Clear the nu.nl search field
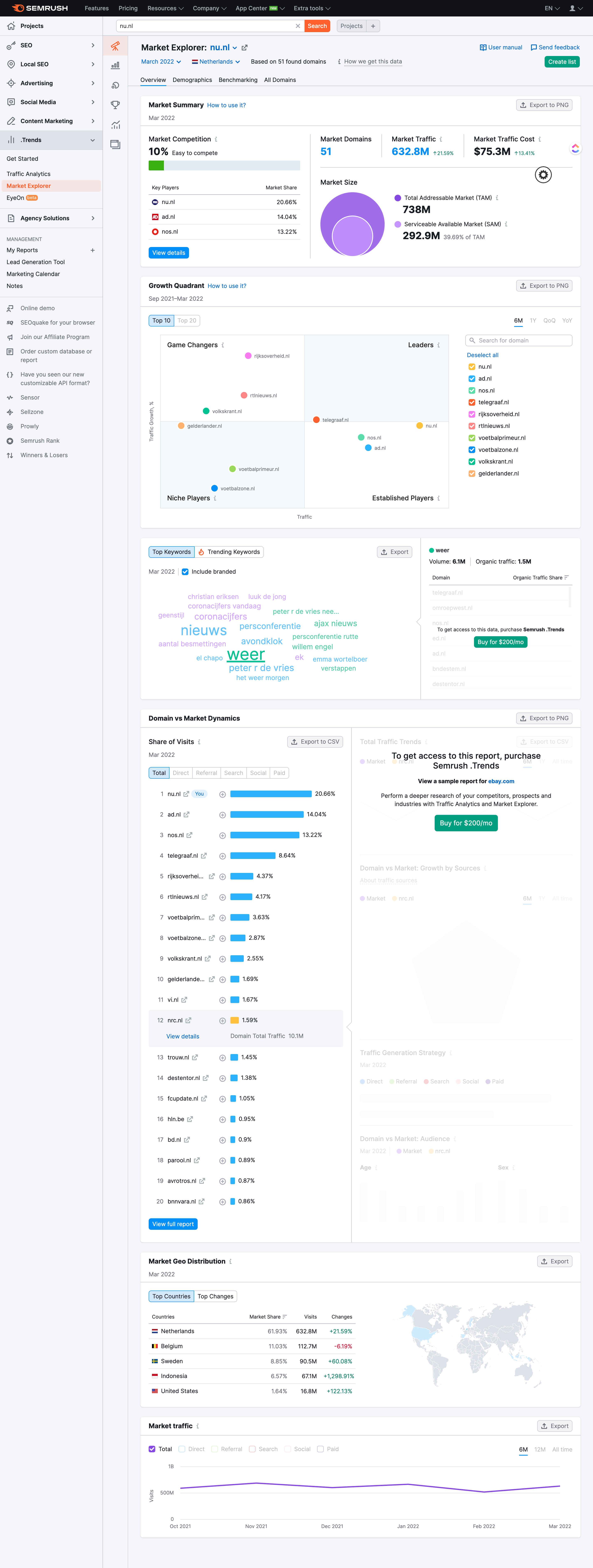Screen dimensions: 593x1568 coord(298,26)
